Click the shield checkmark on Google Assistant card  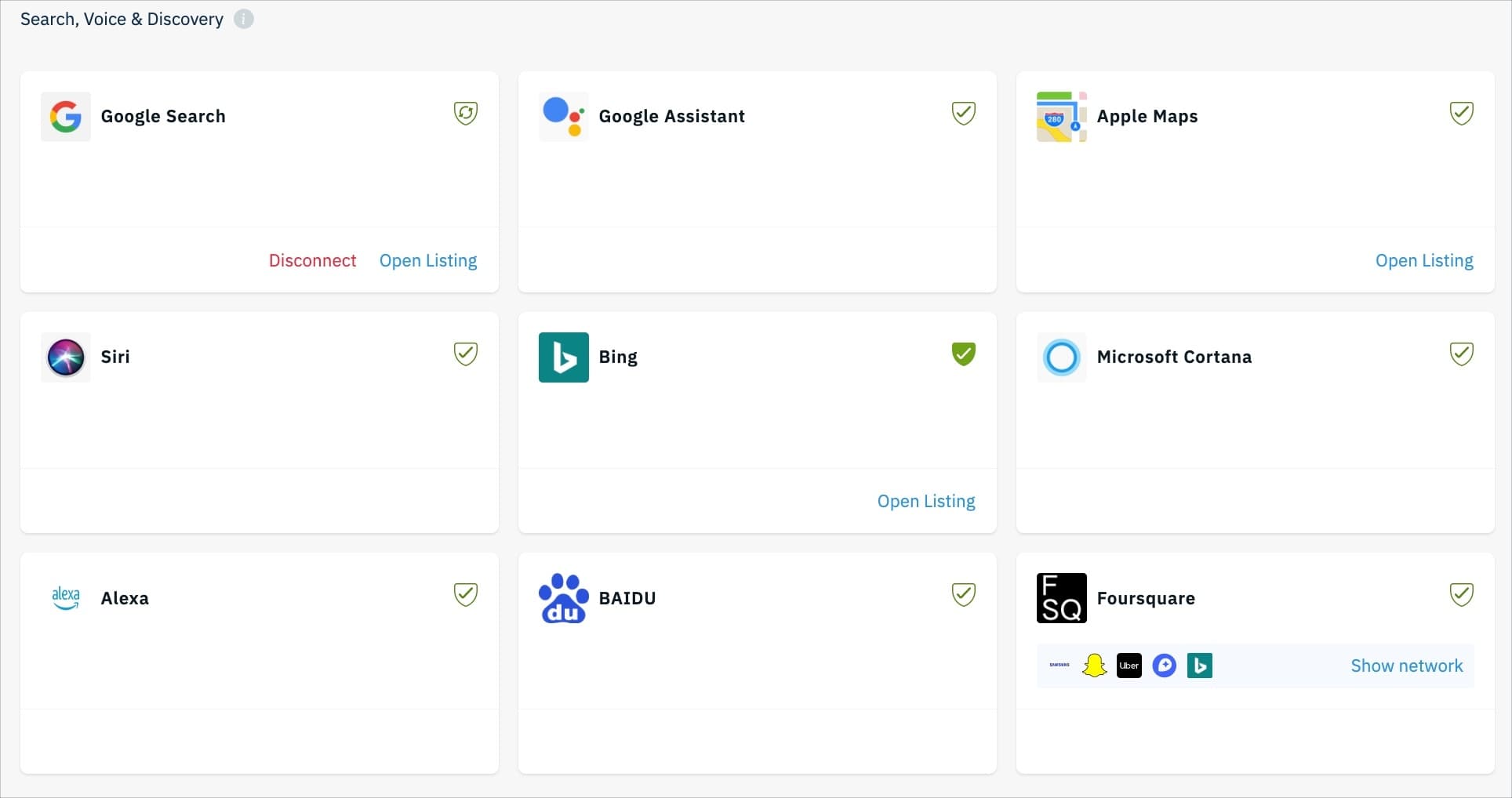coord(964,113)
